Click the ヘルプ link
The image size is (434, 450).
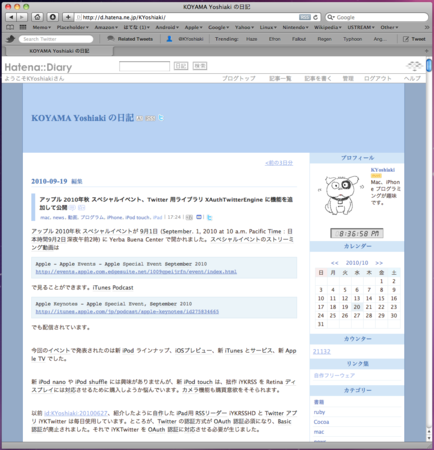point(412,78)
